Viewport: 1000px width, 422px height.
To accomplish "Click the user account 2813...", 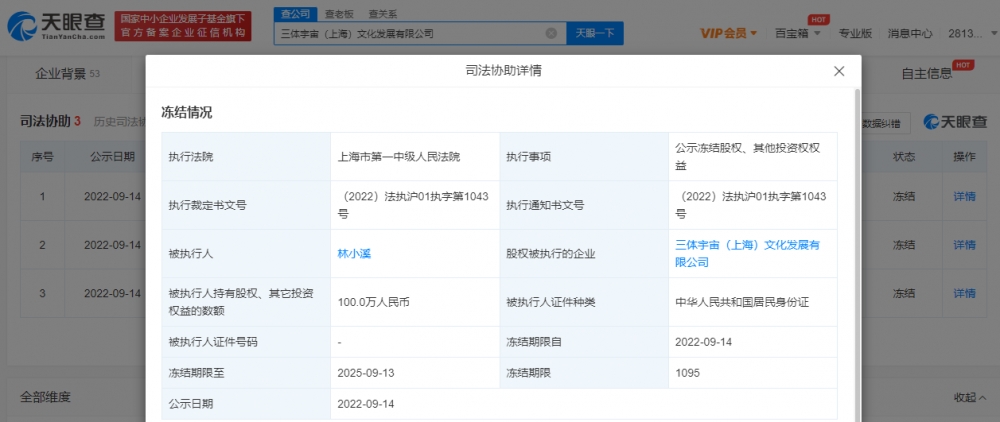I will [965, 34].
